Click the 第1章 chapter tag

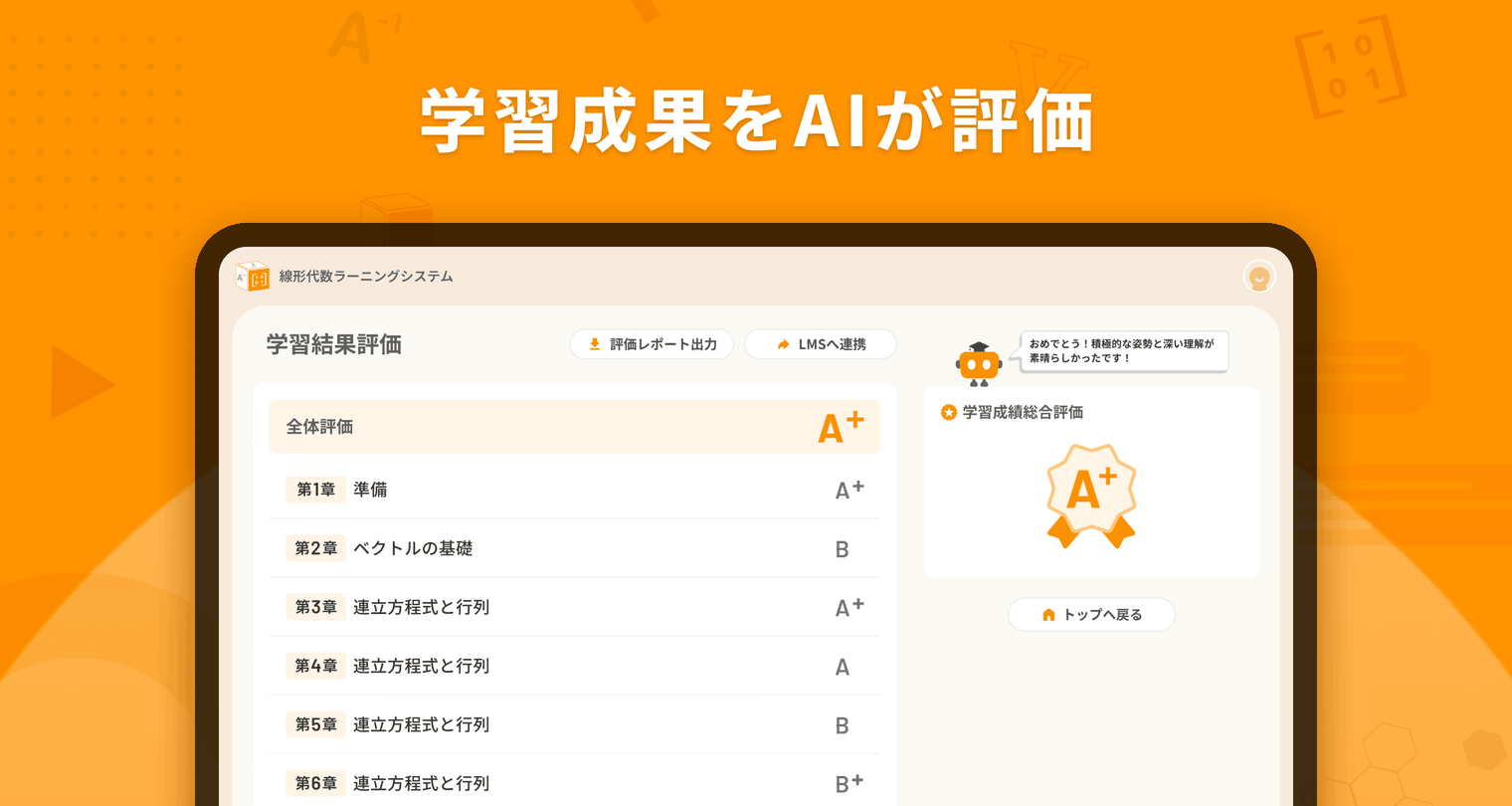(x=316, y=490)
